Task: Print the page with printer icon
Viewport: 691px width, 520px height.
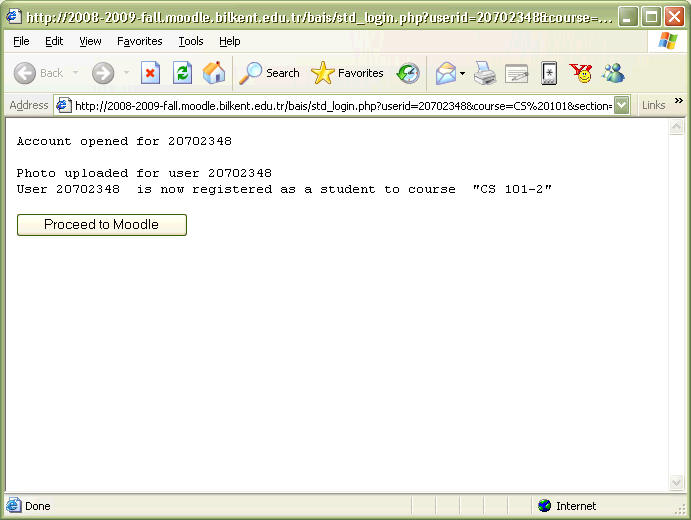Action: tap(485, 73)
